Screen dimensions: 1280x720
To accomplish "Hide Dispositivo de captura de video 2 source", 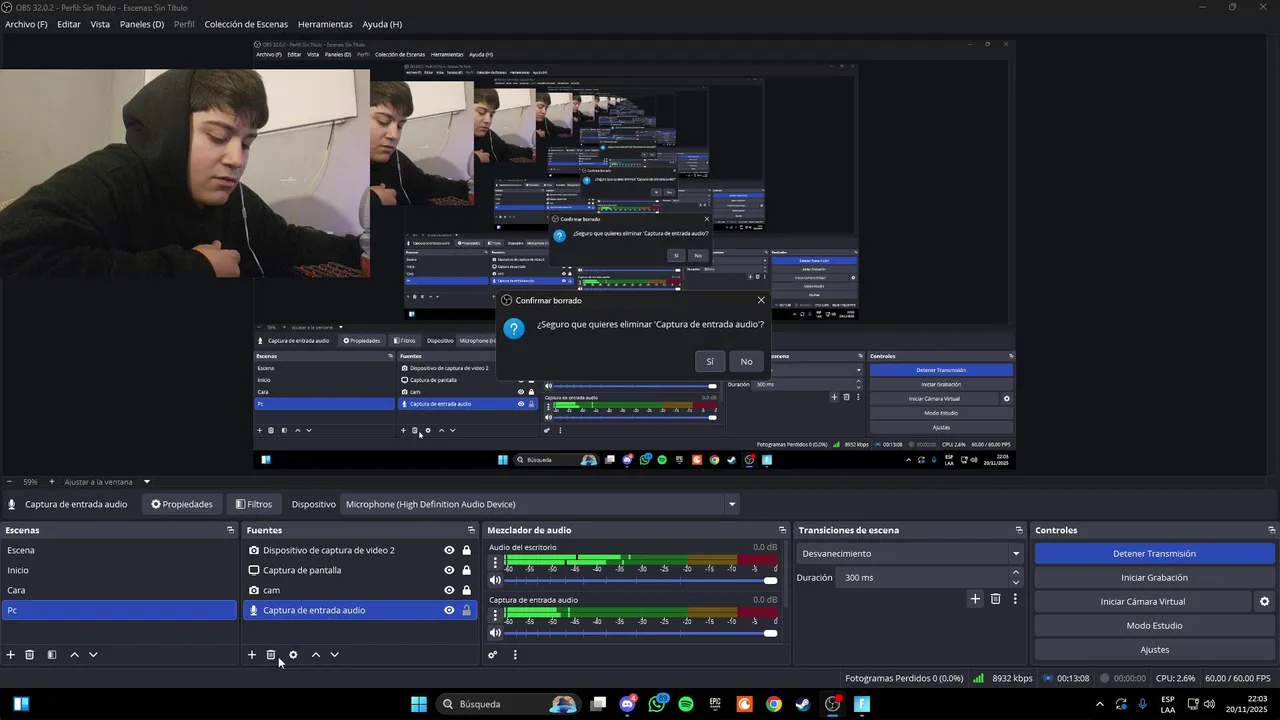I will [x=449, y=550].
